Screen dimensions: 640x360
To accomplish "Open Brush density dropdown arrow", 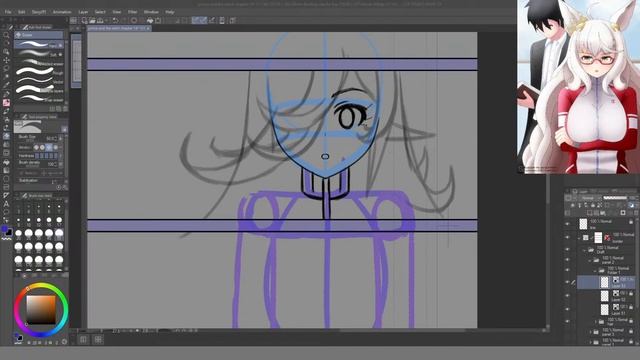I will (x=61, y=164).
